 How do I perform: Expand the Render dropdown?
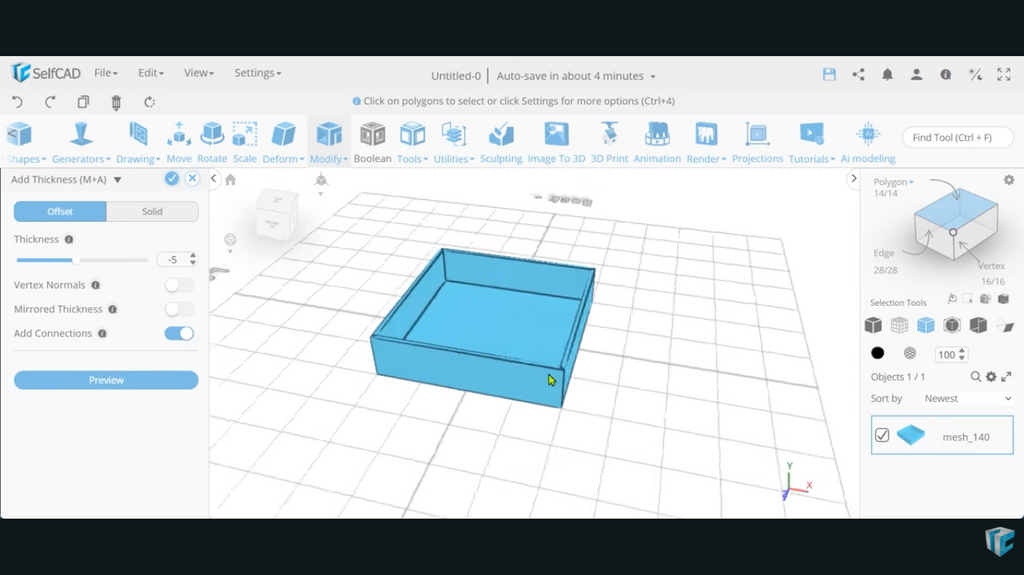(x=706, y=159)
